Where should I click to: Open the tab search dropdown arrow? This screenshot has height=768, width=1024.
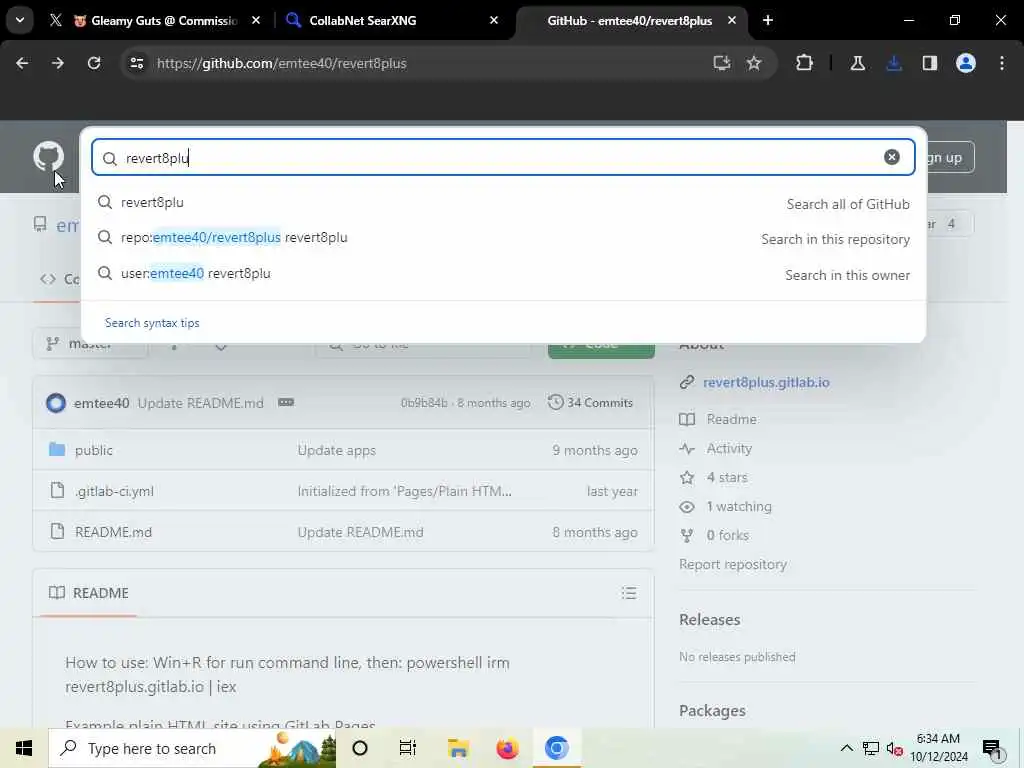pos(20,20)
